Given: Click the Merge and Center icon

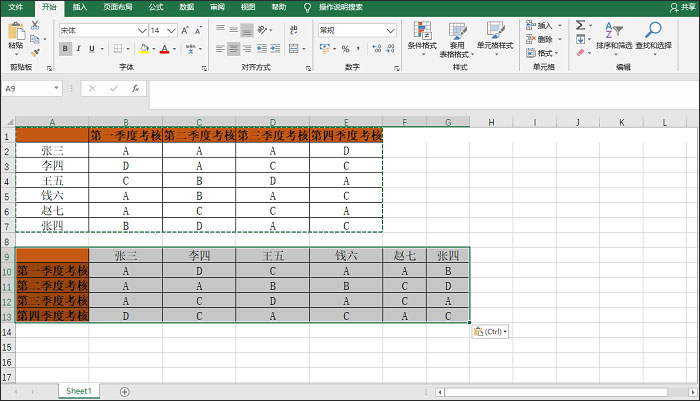Looking at the screenshot, I should [294, 48].
